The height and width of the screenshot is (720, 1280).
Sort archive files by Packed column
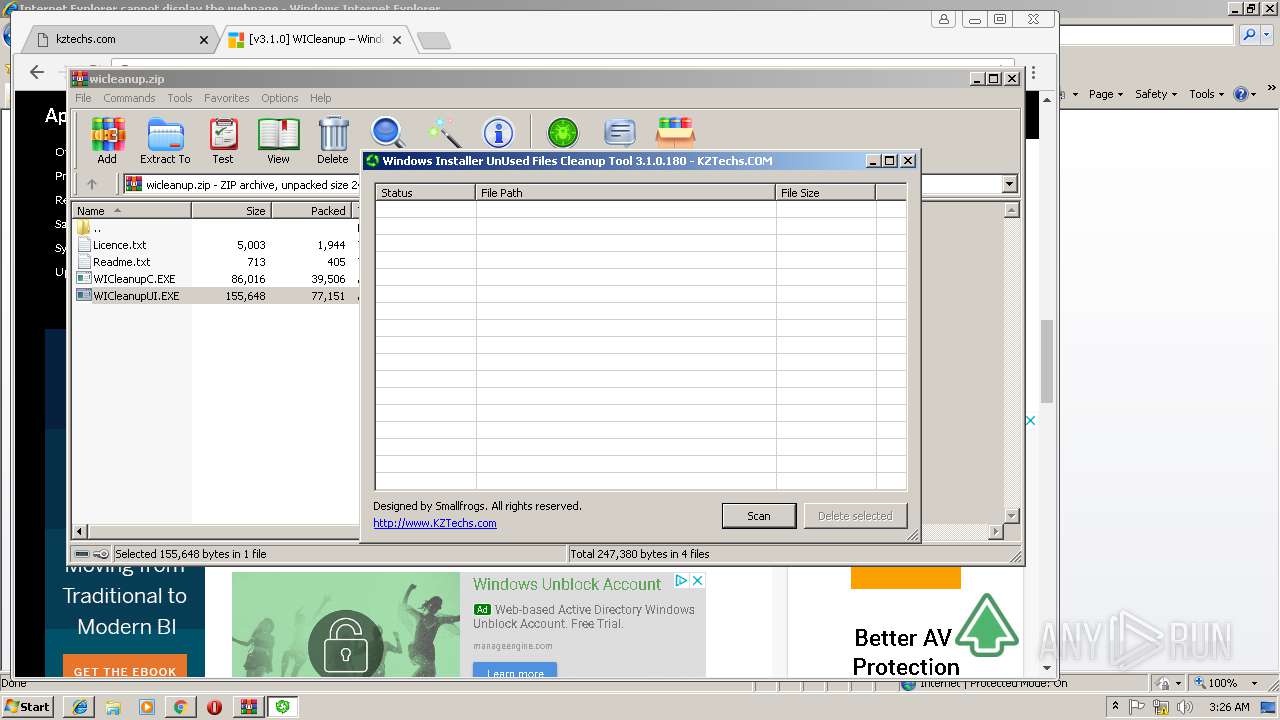[x=311, y=211]
